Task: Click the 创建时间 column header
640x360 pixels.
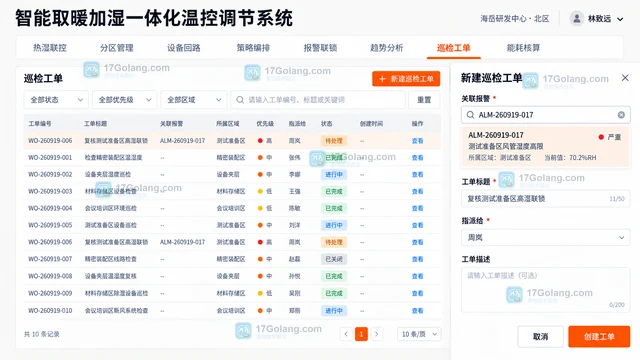Action: (x=371, y=124)
